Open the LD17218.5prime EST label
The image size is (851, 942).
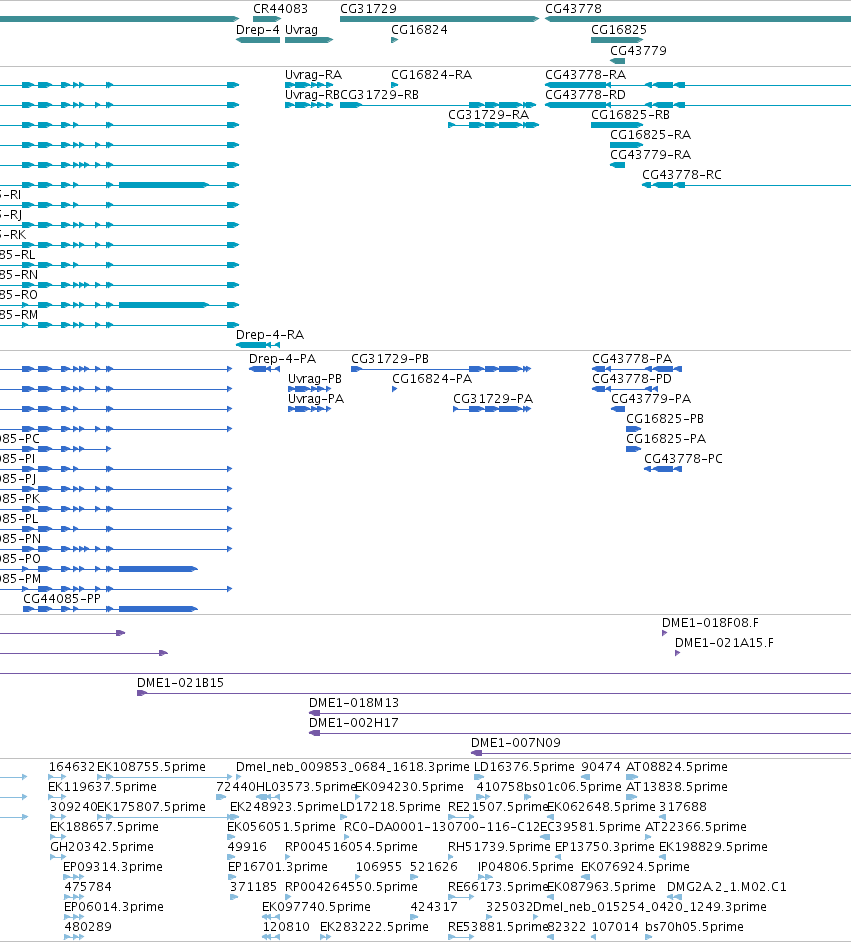(x=390, y=807)
